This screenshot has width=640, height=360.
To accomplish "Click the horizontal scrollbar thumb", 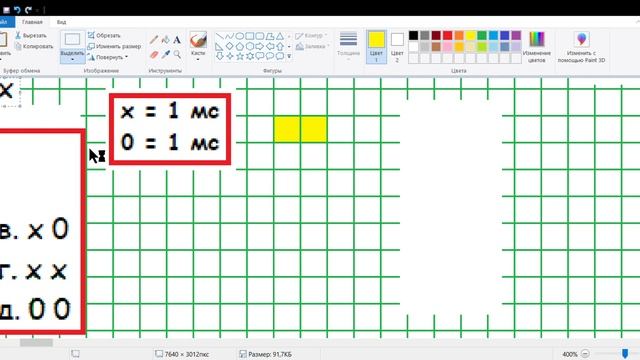I will [36, 342].
